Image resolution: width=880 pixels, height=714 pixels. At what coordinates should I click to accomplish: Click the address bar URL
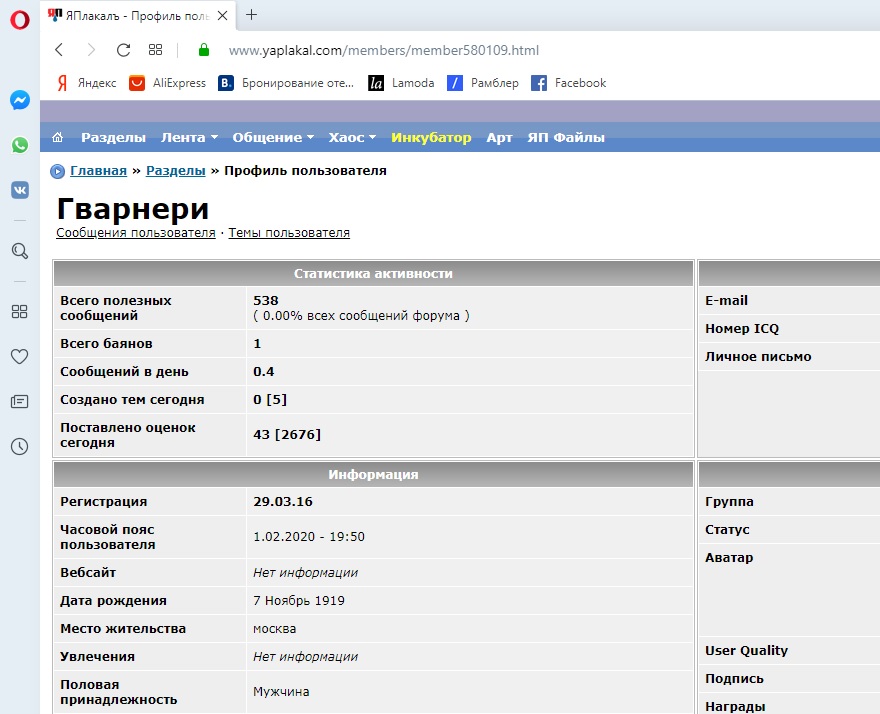384,50
